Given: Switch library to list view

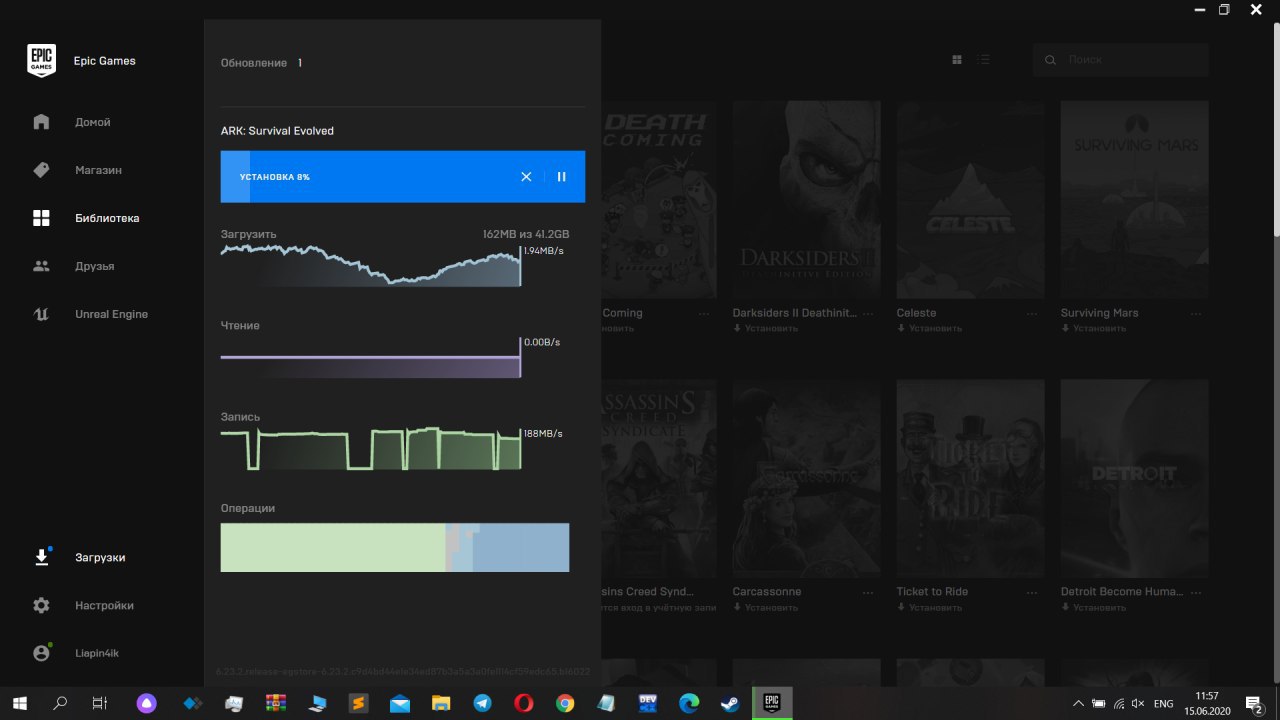Looking at the screenshot, I should click(984, 60).
